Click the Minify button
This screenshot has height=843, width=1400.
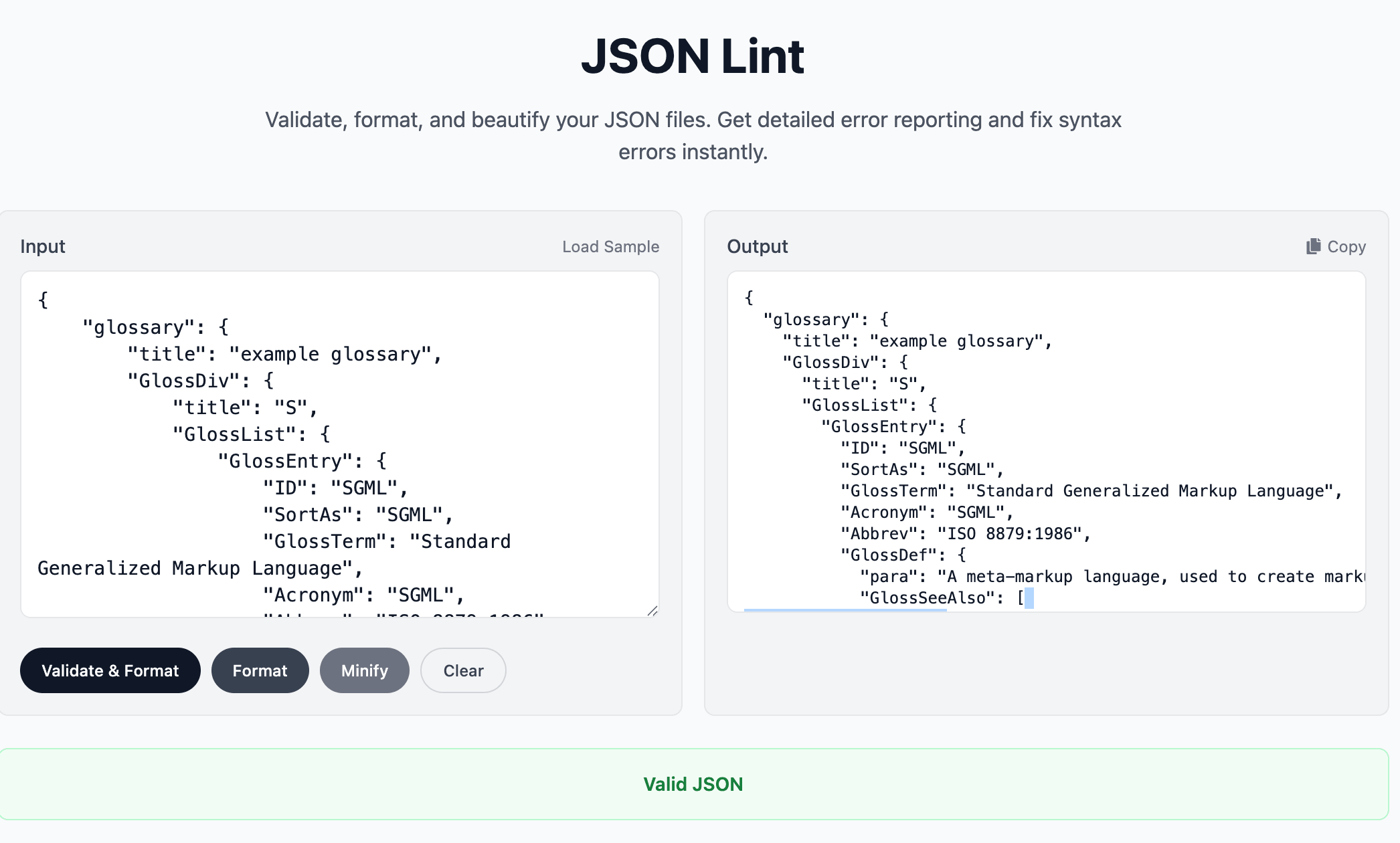point(364,670)
